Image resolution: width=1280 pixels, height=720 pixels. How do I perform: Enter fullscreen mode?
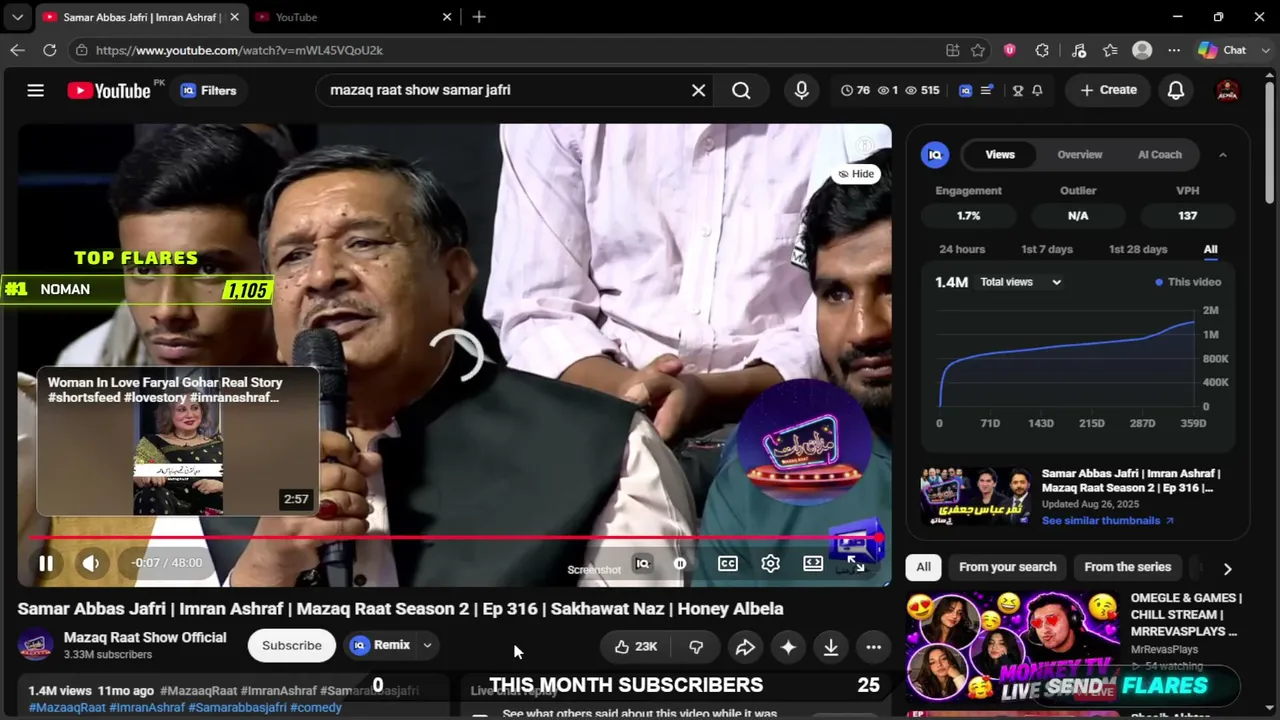[856, 563]
